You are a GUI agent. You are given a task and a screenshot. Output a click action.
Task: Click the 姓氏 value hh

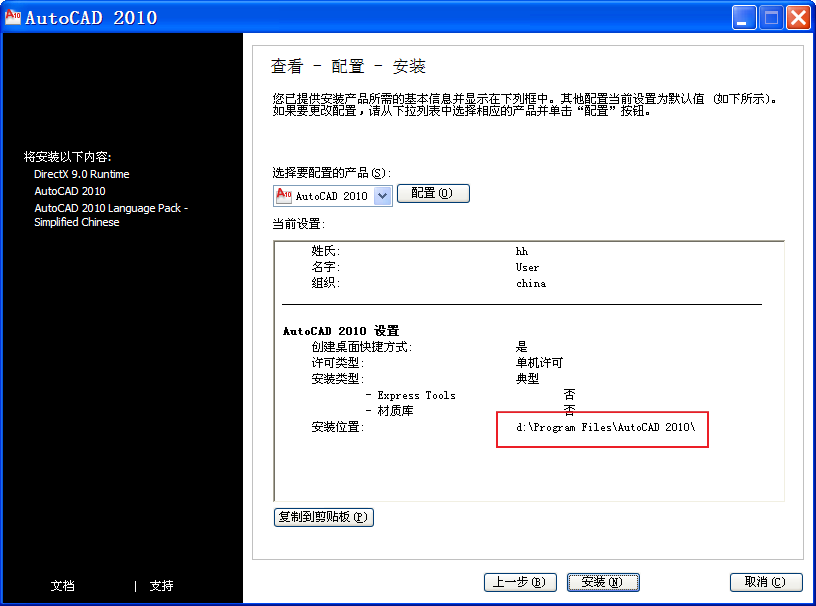coord(521,251)
